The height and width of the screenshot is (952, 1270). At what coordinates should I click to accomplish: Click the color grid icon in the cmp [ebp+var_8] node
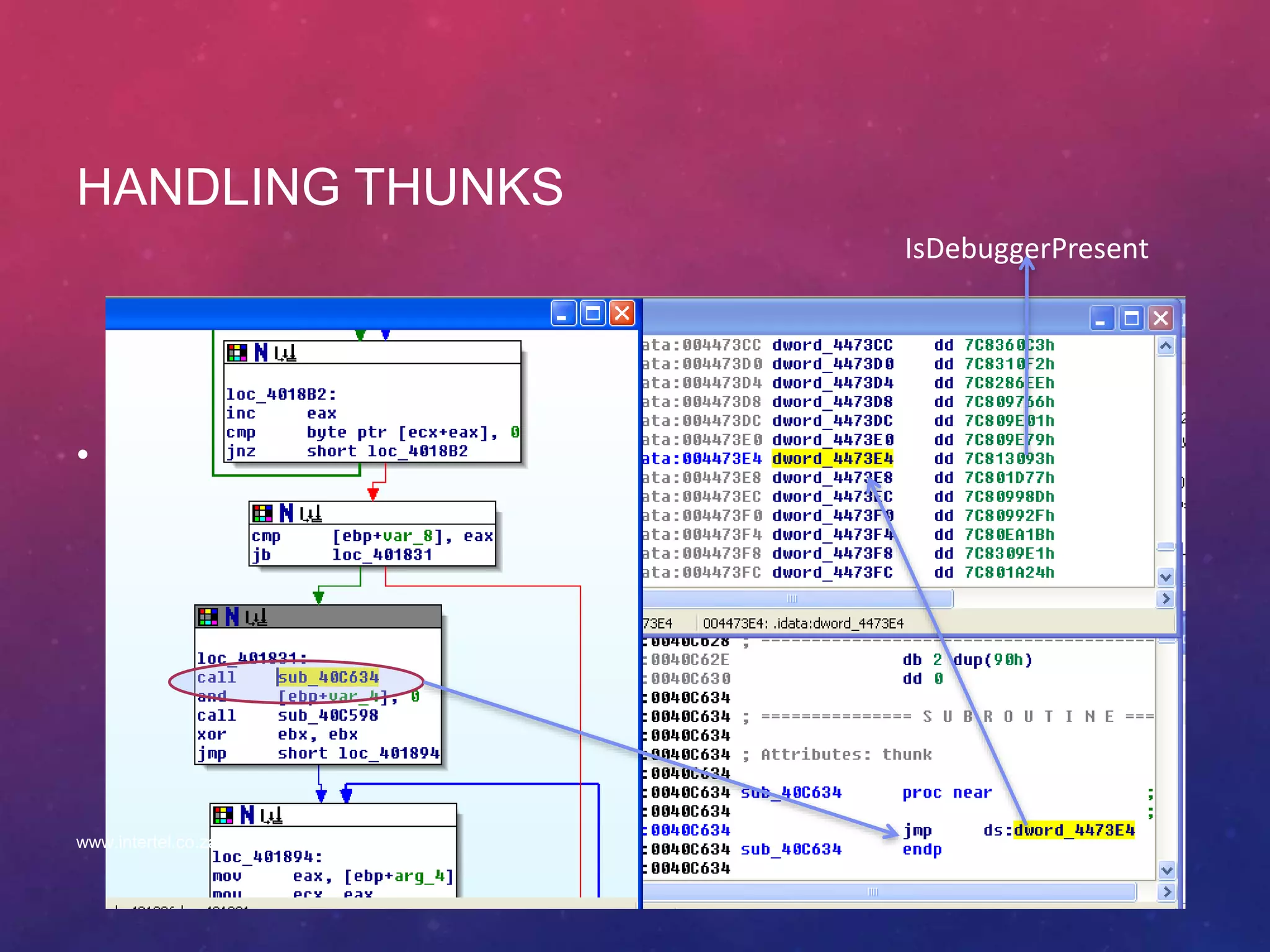coord(262,513)
